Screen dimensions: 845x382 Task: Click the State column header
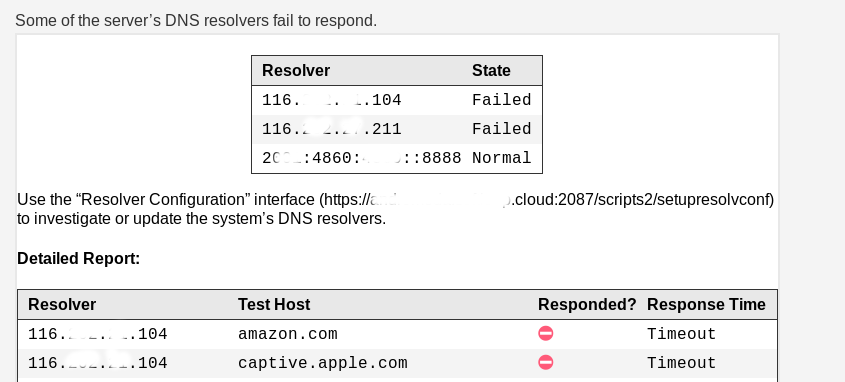point(491,71)
